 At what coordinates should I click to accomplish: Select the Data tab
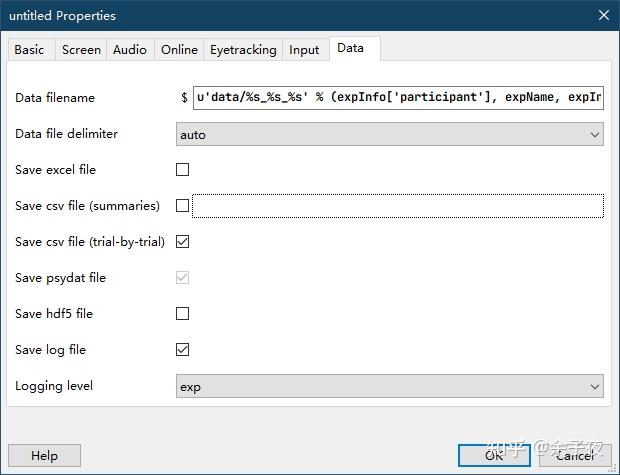(351, 48)
